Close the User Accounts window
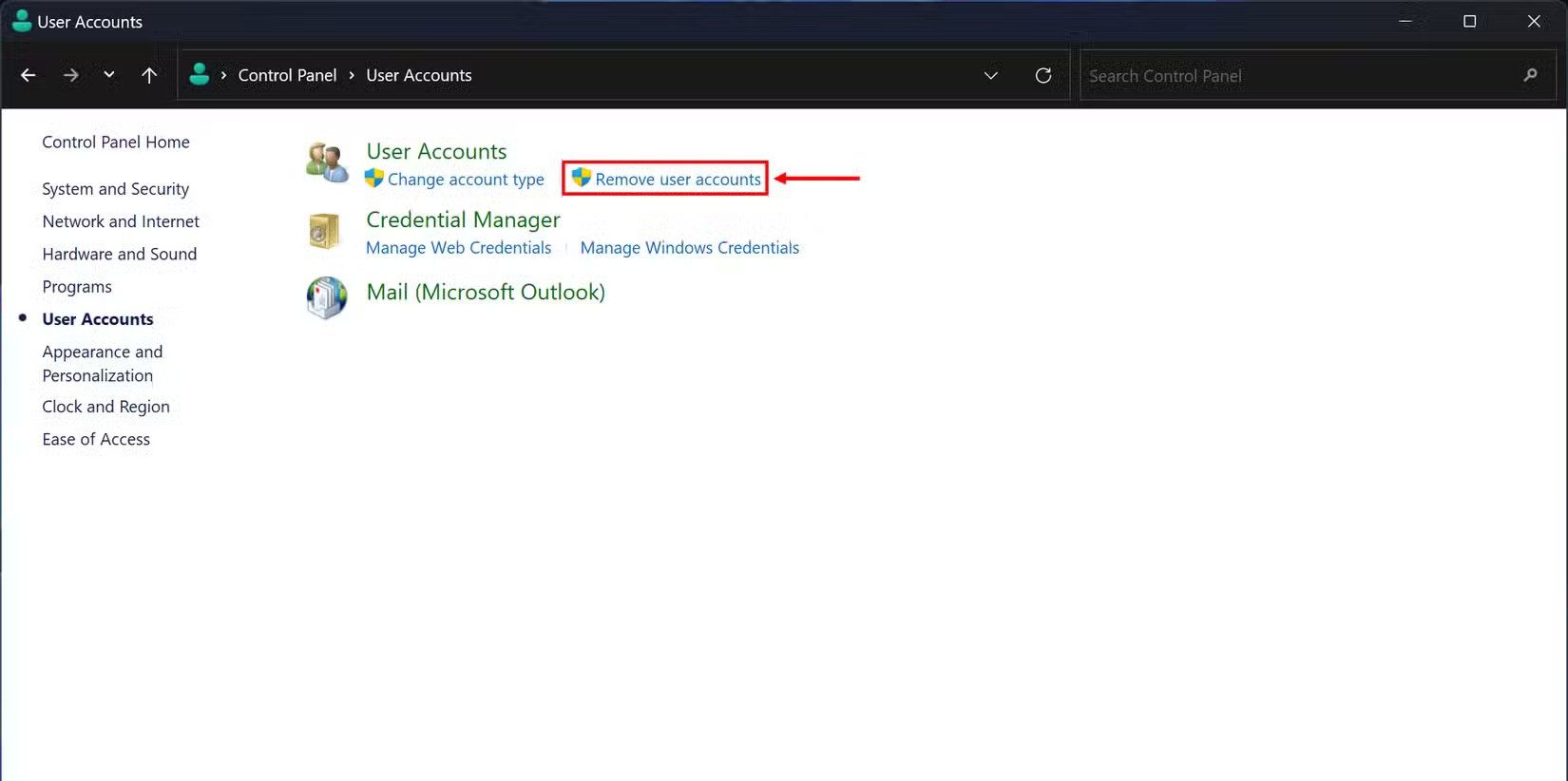This screenshot has height=781, width=1568. [x=1534, y=21]
